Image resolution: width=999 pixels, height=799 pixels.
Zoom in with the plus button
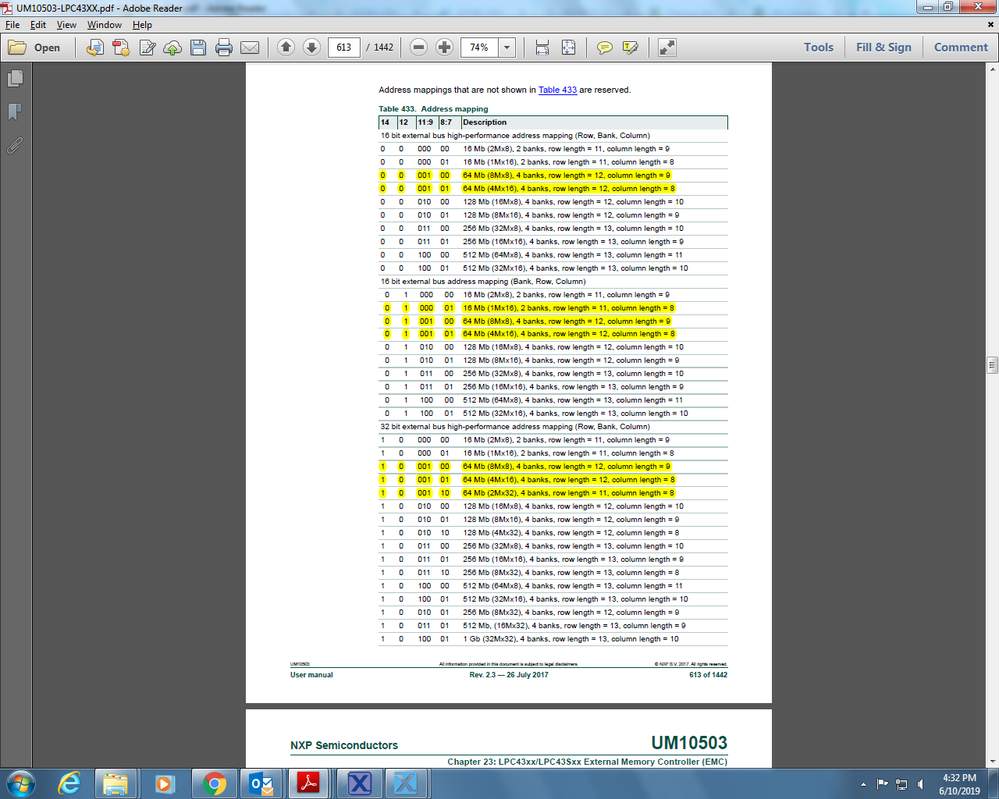click(x=444, y=47)
